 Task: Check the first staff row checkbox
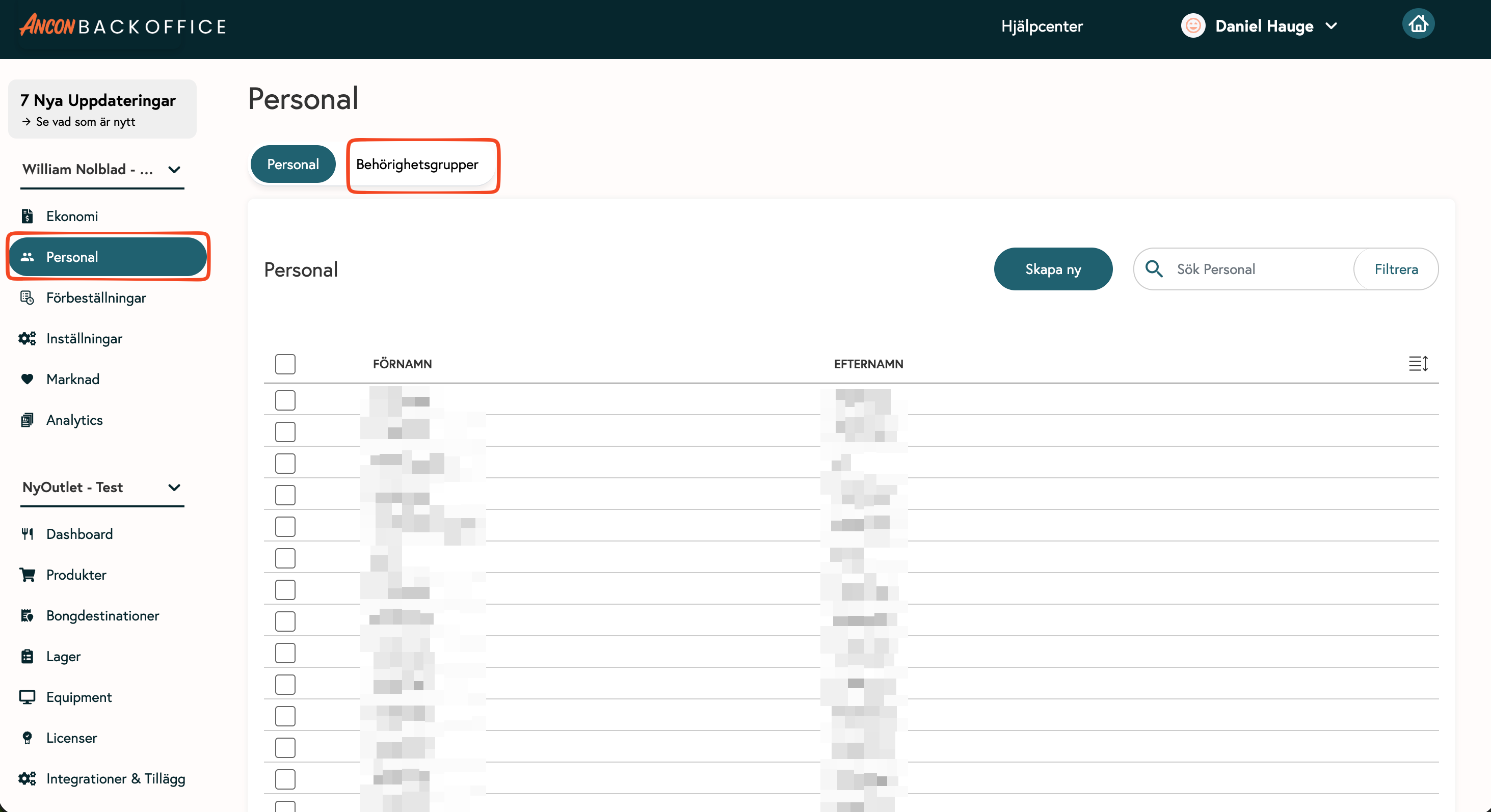(x=285, y=400)
